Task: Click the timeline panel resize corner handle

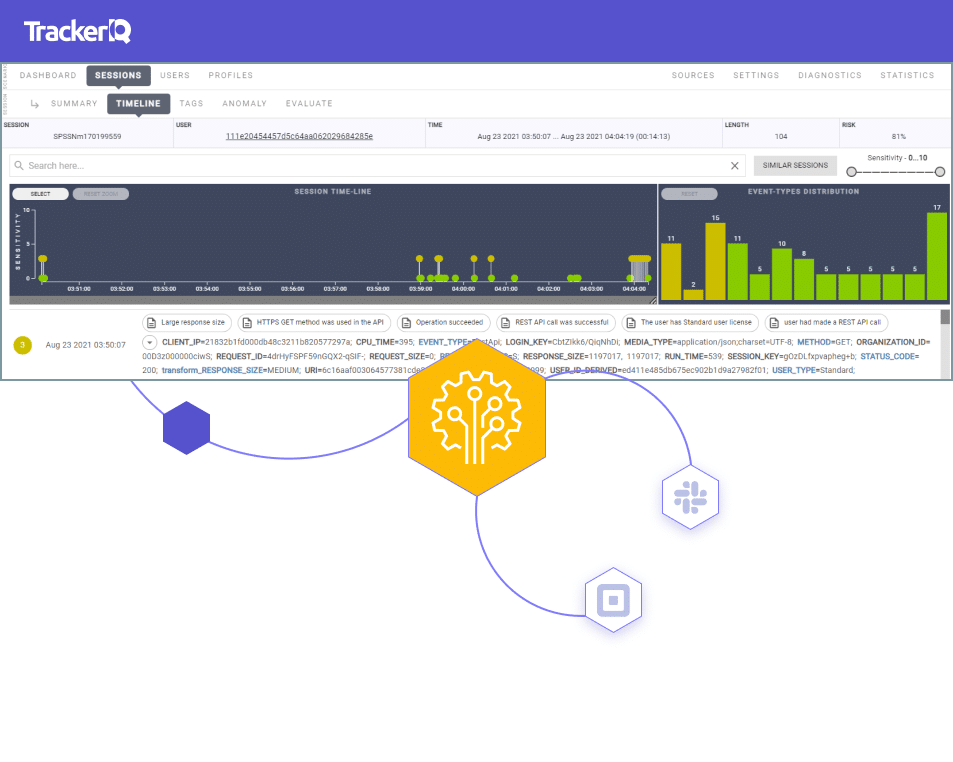Action: point(653,300)
